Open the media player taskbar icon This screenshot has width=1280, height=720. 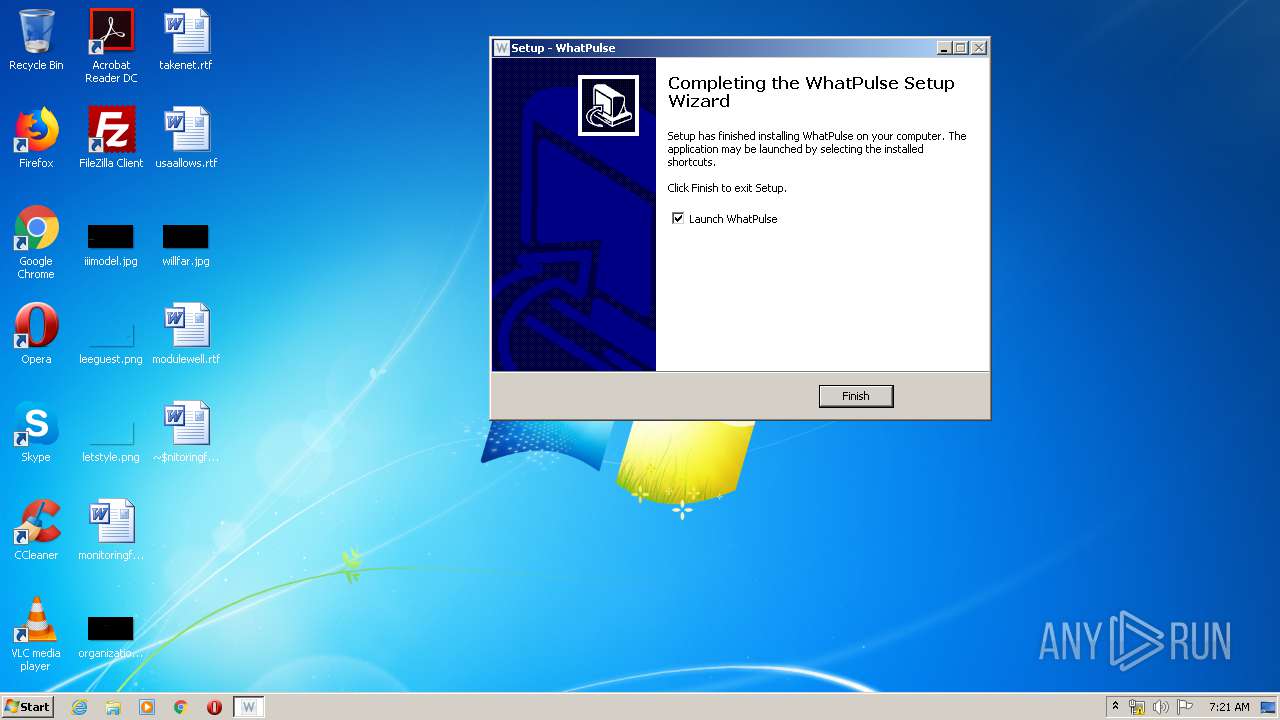pos(147,707)
